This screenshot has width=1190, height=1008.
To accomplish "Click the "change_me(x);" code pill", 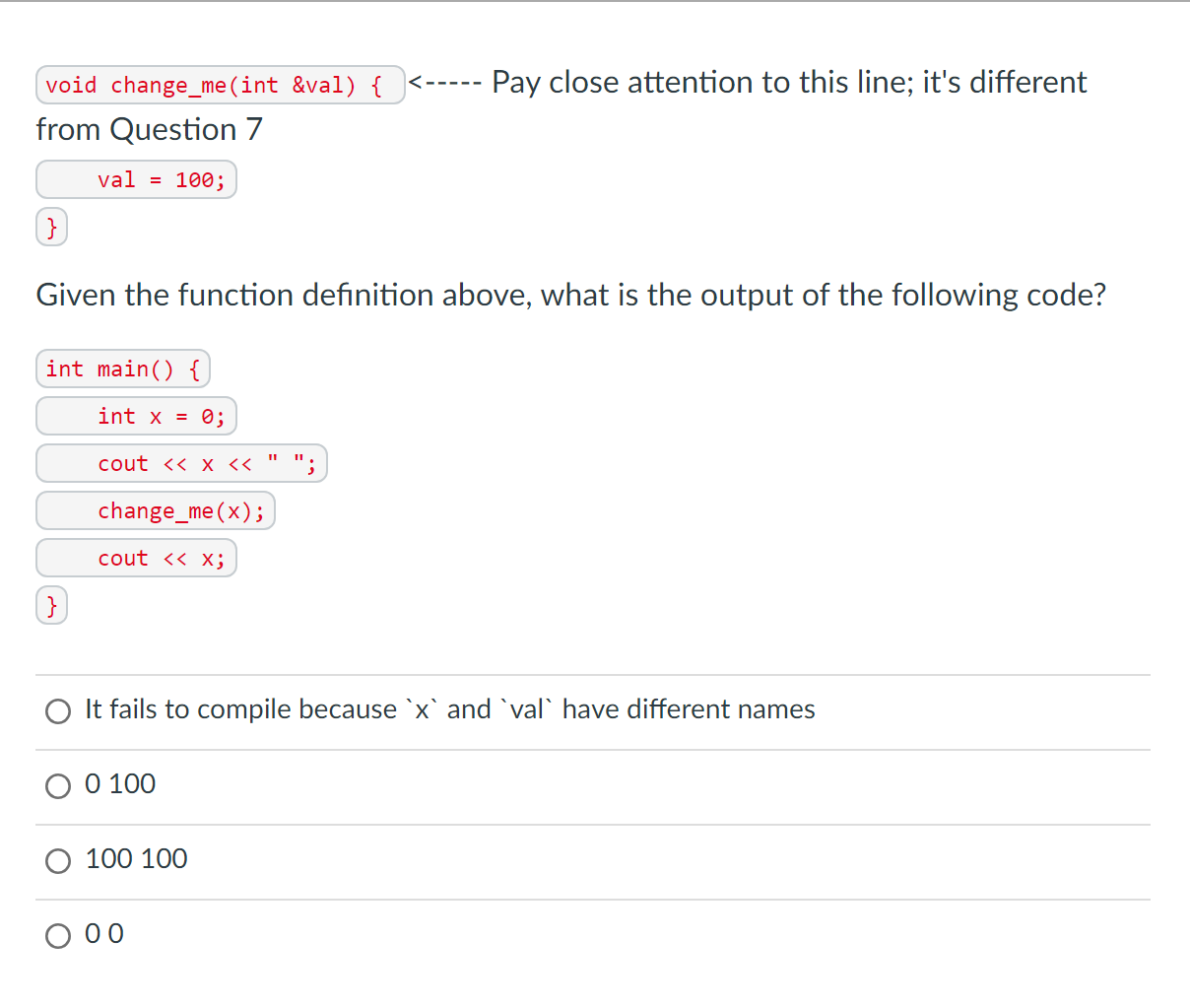I will click(x=155, y=510).
